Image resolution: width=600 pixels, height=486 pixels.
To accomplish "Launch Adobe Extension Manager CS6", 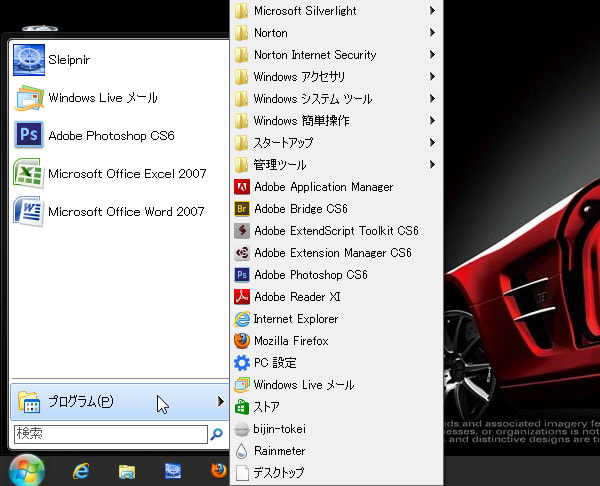I will 332,253.
